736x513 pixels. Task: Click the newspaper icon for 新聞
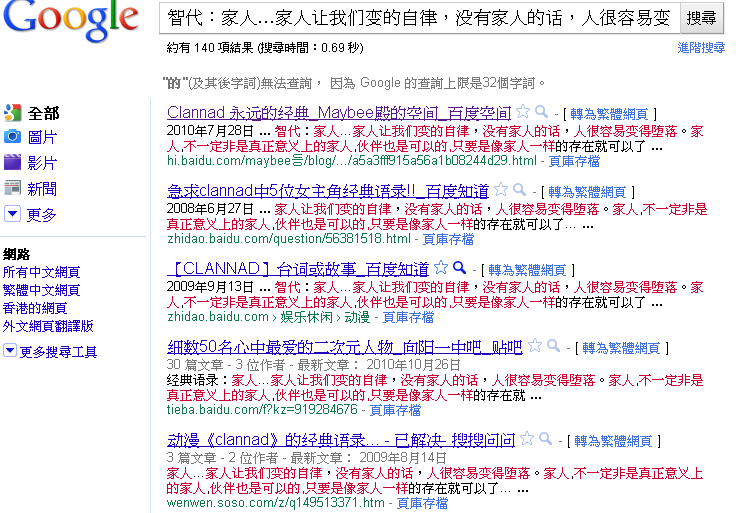13,188
